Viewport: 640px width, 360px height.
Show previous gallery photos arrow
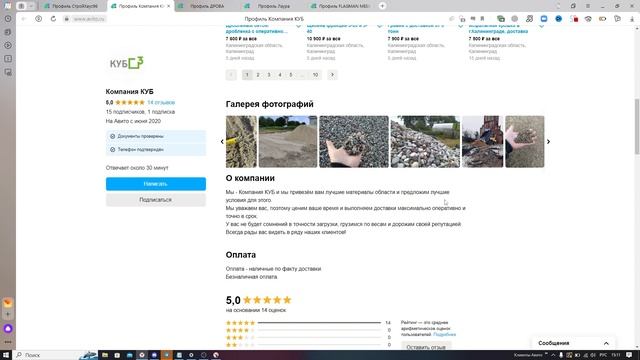(x=222, y=142)
